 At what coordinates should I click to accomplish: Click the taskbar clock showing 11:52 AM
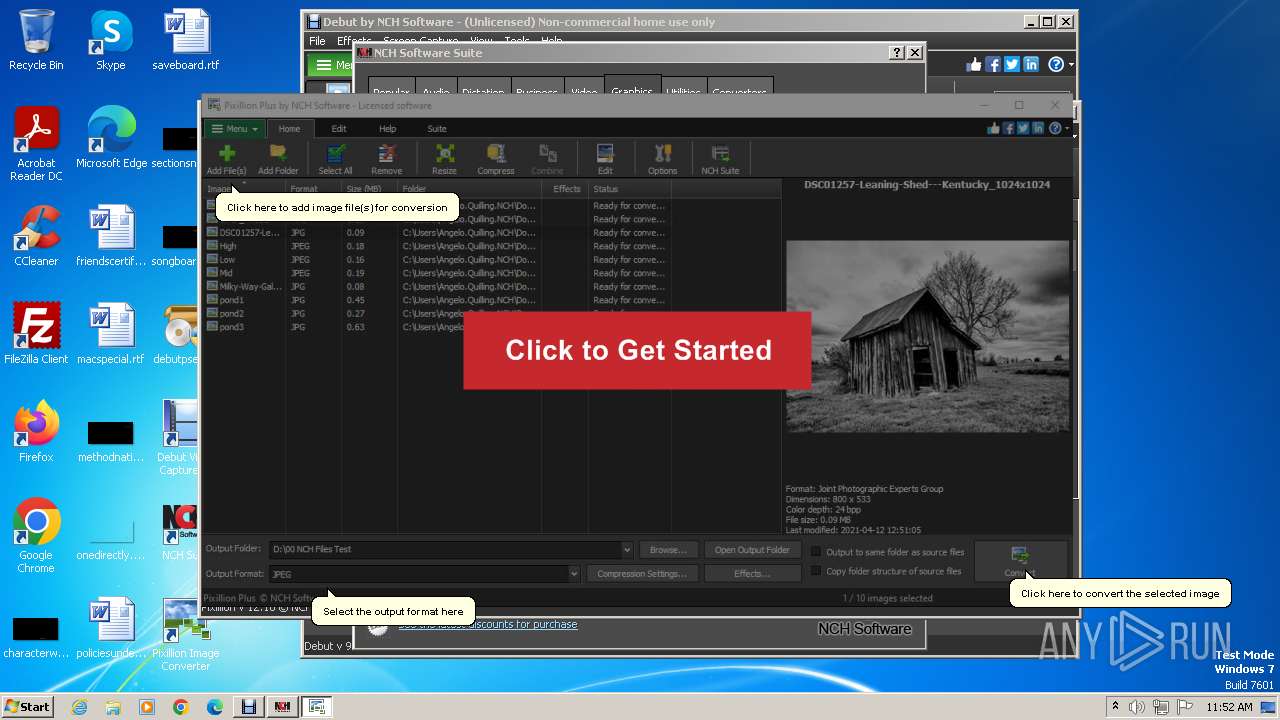pyautogui.click(x=1229, y=707)
